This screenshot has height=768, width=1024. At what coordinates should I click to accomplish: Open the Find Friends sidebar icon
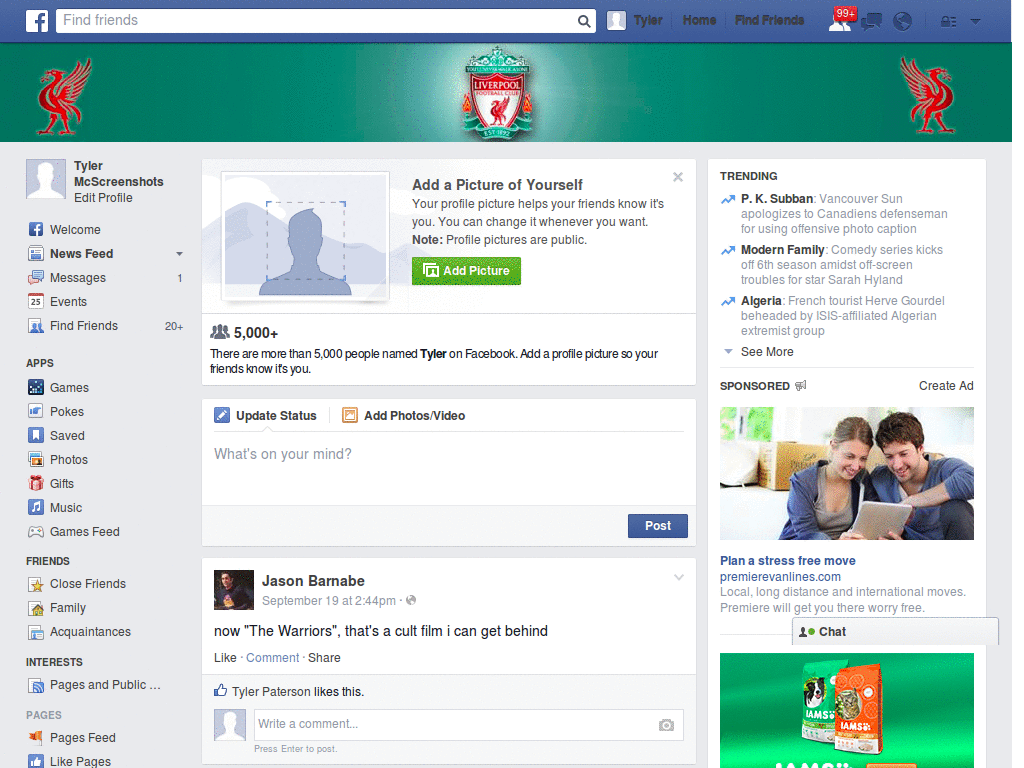tap(36, 326)
